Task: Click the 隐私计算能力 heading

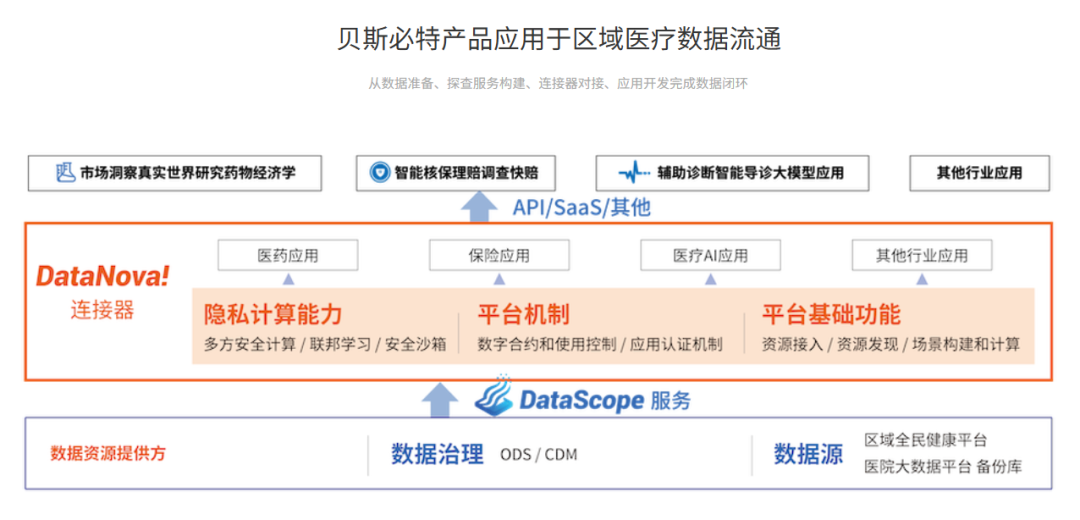Action: point(273,315)
